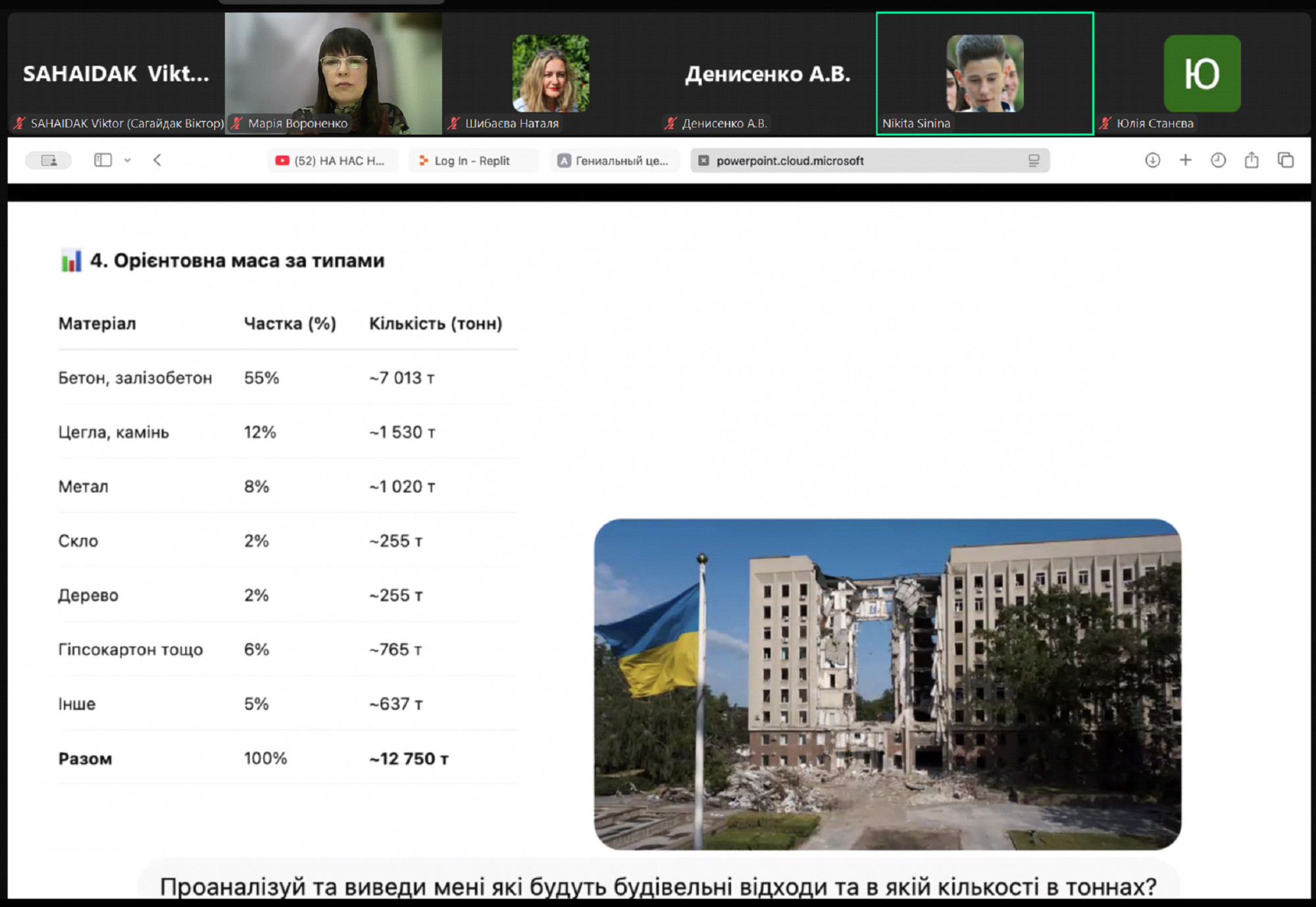This screenshot has width=1316, height=907.
Task: Click muted mic icon of SAHAIDAK Viktor
Action: click(20, 123)
